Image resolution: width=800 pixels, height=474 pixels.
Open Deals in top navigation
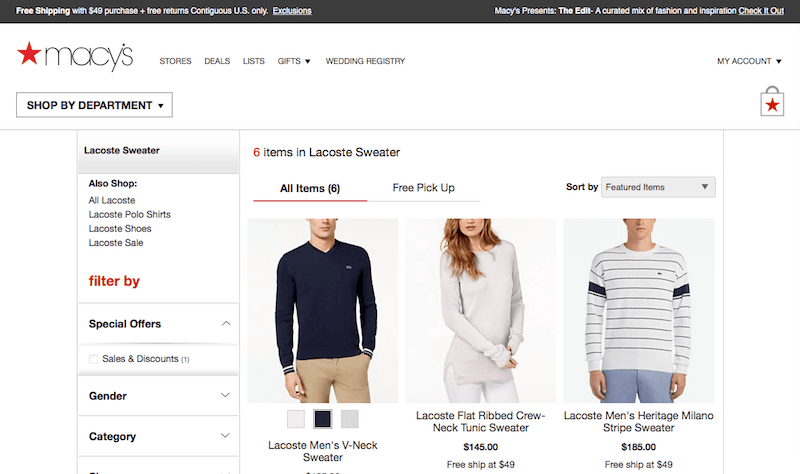[217, 61]
